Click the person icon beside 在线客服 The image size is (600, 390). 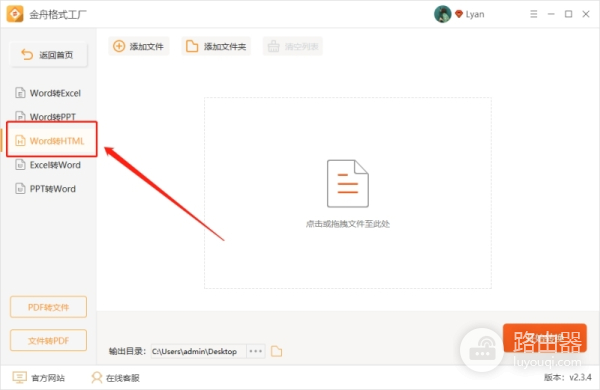pyautogui.click(x=97, y=378)
